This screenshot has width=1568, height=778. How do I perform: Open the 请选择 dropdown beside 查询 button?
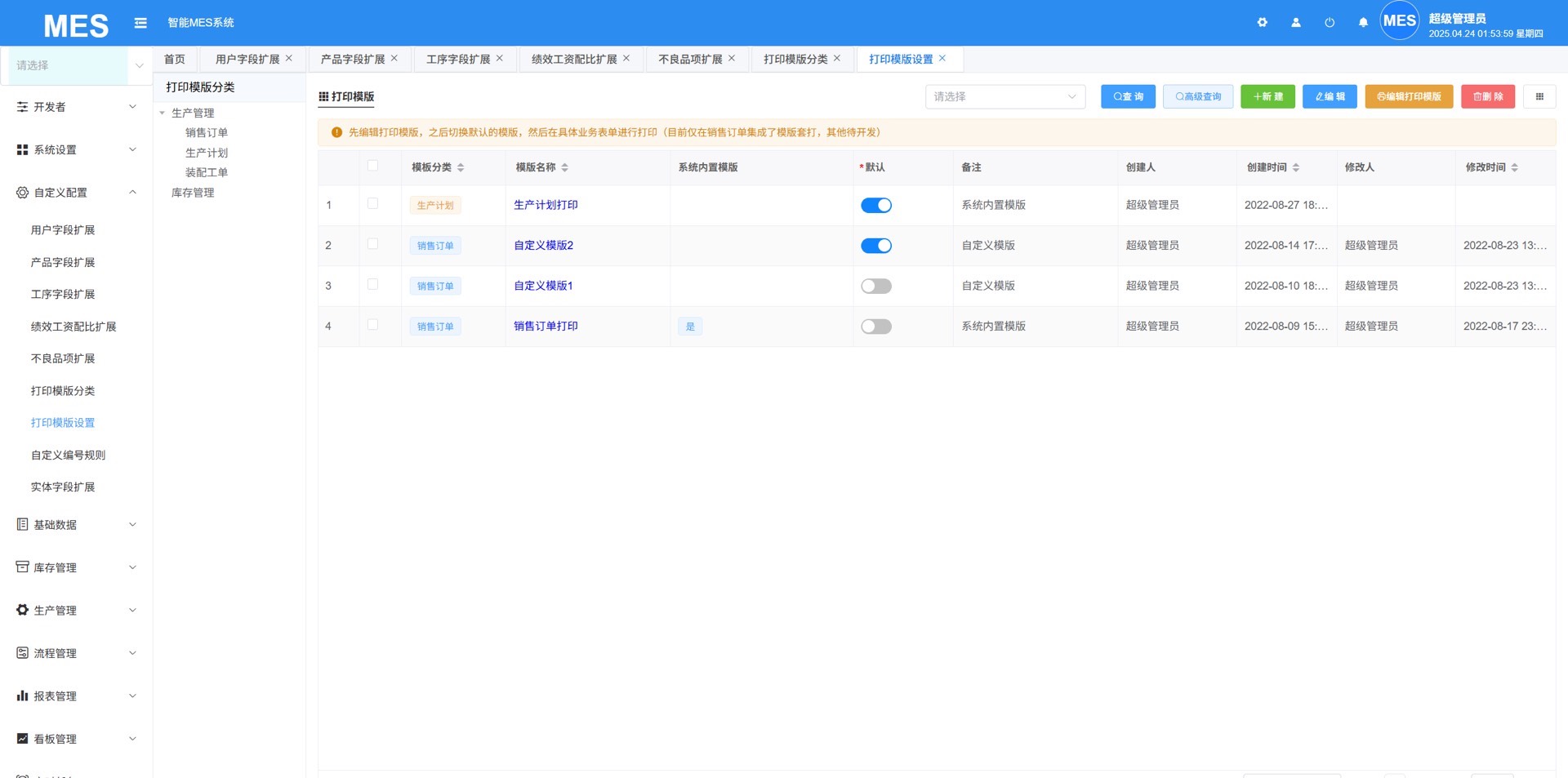[x=1004, y=96]
